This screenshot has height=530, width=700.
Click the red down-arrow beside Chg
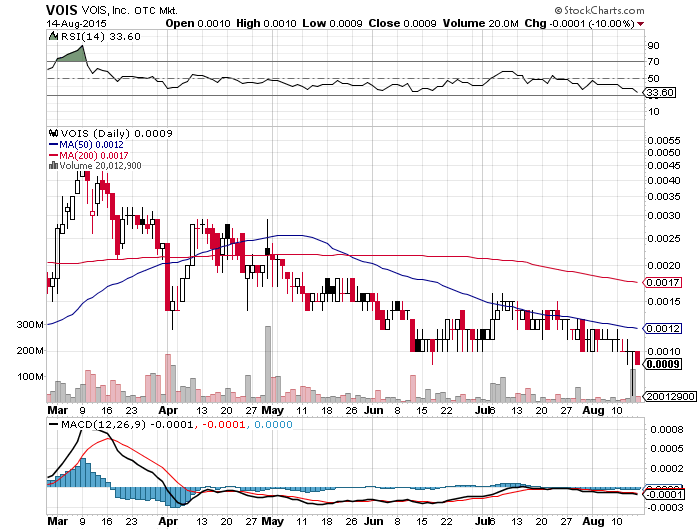pyautogui.click(x=641, y=24)
